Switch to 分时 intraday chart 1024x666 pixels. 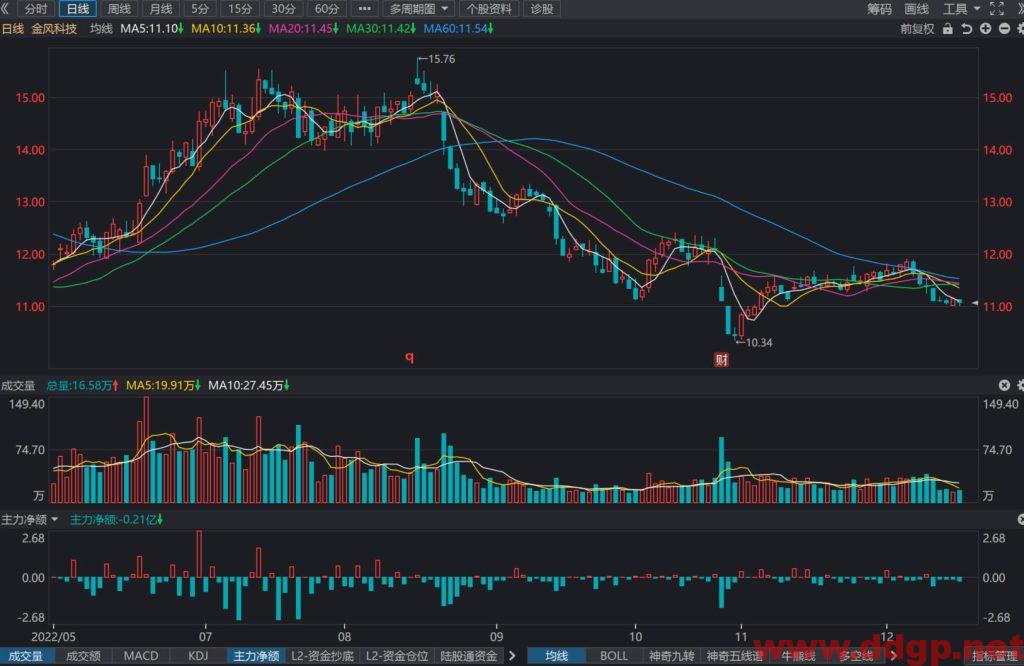[36, 8]
